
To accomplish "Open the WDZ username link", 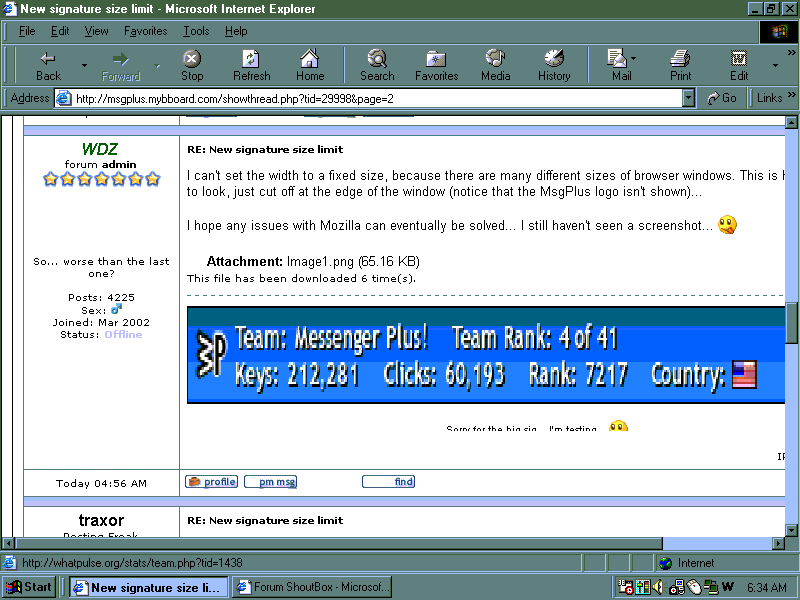I will coord(100,148).
